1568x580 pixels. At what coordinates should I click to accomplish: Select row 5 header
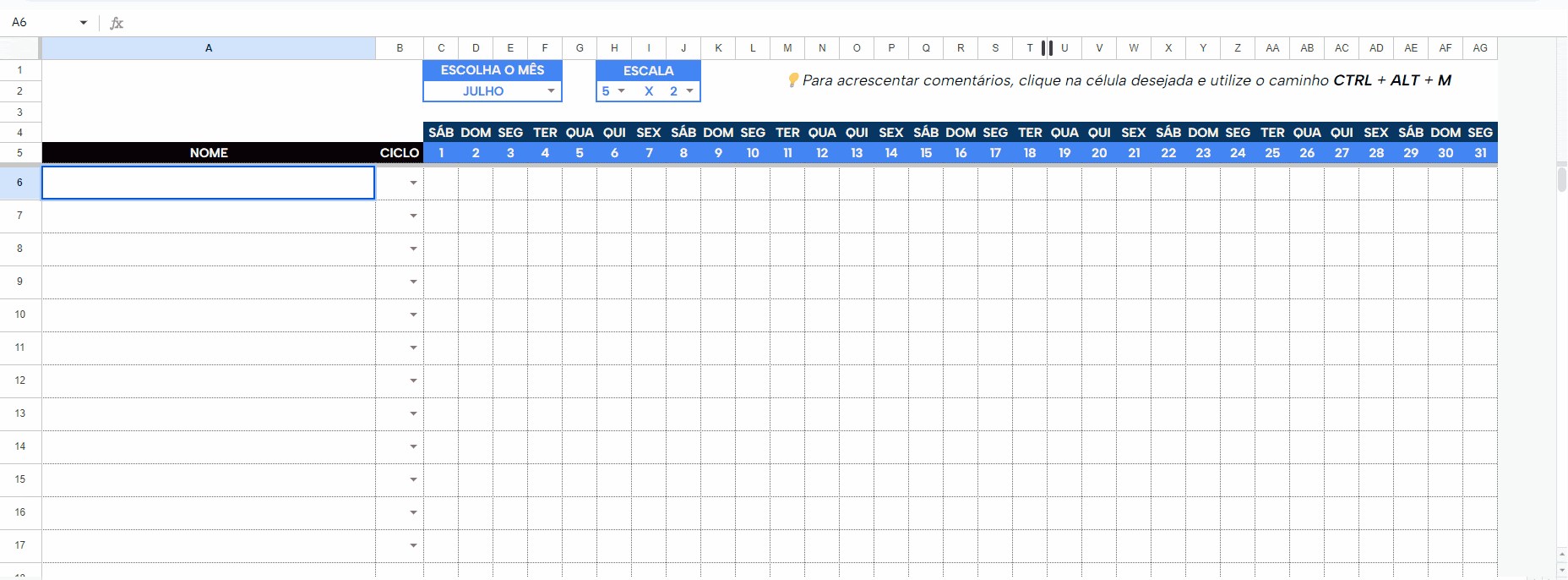[x=20, y=153]
